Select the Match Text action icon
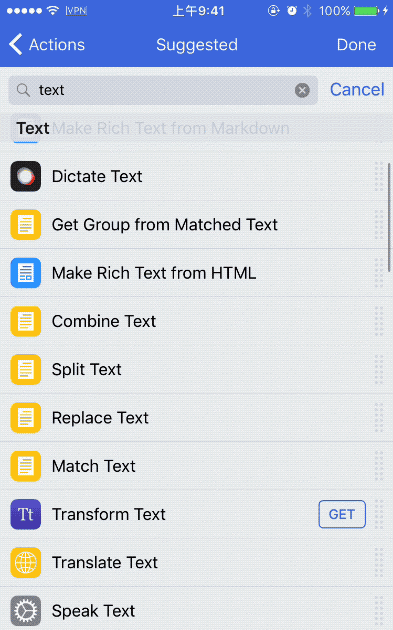 tap(26, 466)
